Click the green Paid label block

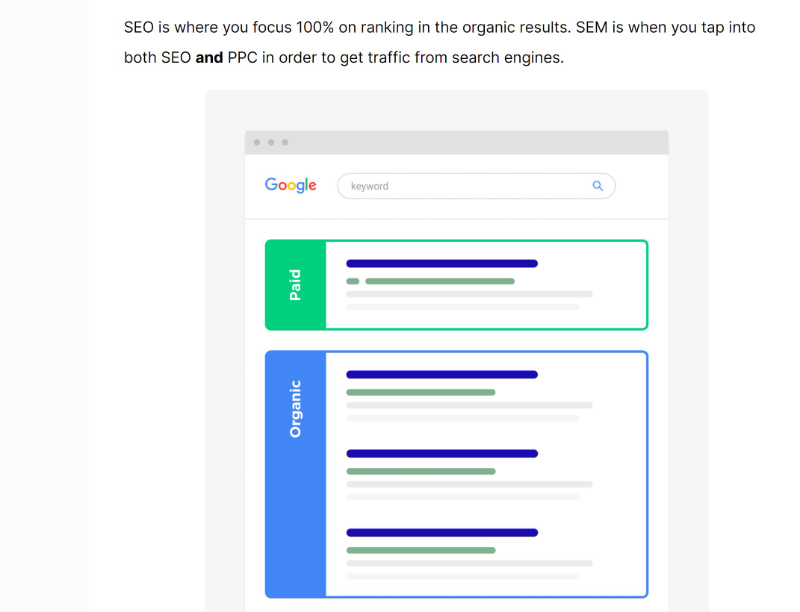(295, 285)
